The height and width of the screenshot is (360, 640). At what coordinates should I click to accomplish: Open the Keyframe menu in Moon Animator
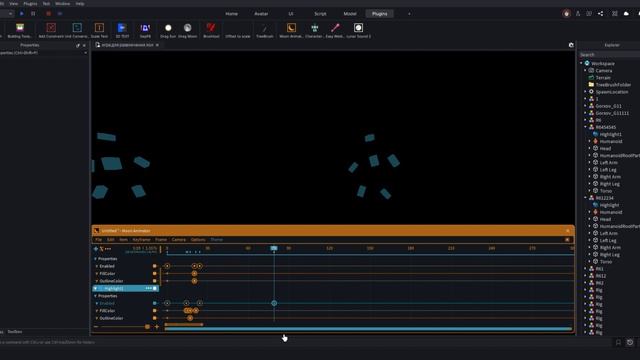(x=142, y=240)
